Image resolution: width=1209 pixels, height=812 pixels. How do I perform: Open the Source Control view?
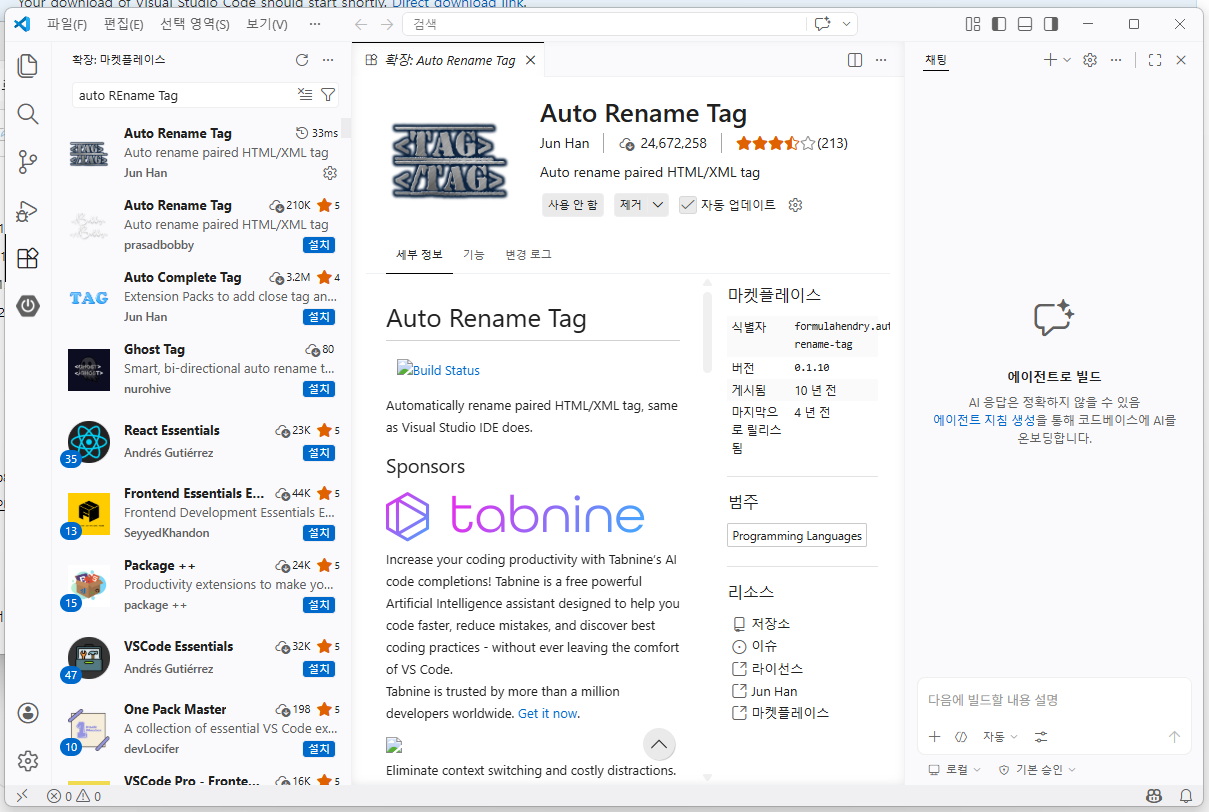tap(28, 162)
